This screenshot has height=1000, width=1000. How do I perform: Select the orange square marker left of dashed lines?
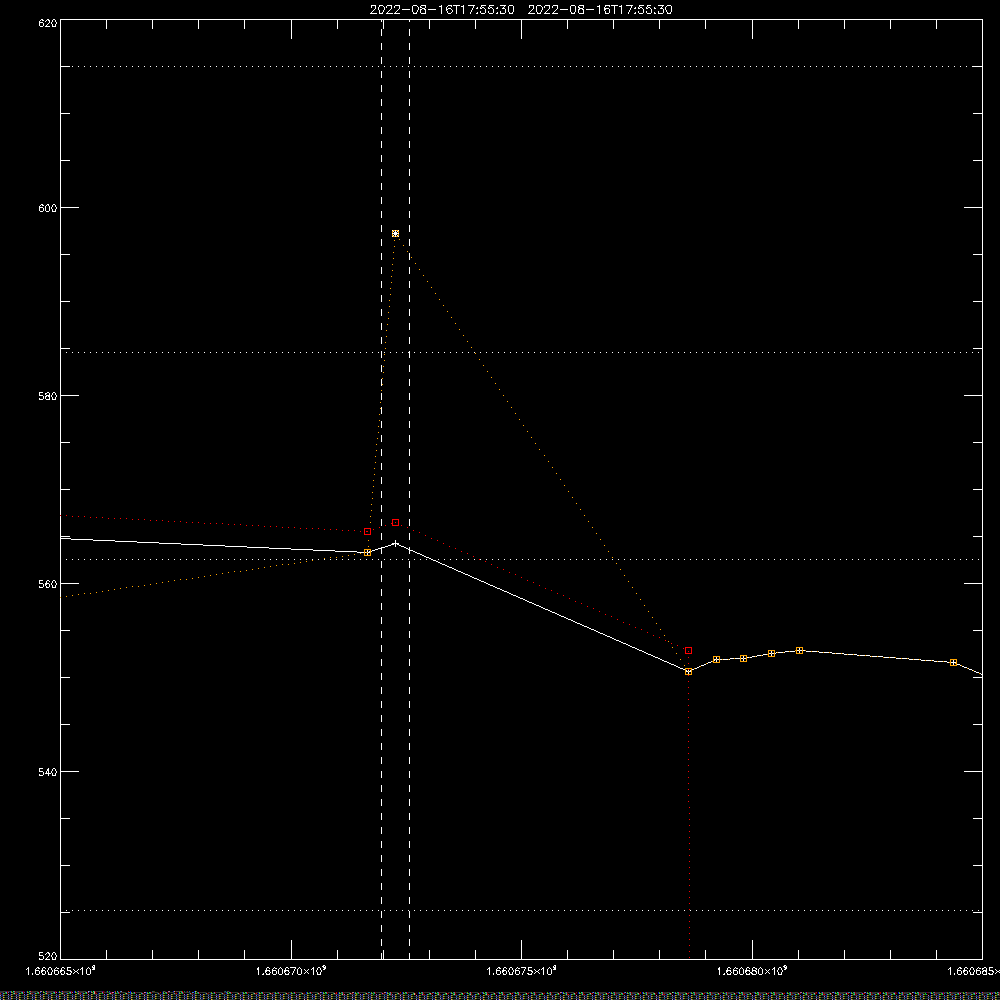tap(367, 552)
